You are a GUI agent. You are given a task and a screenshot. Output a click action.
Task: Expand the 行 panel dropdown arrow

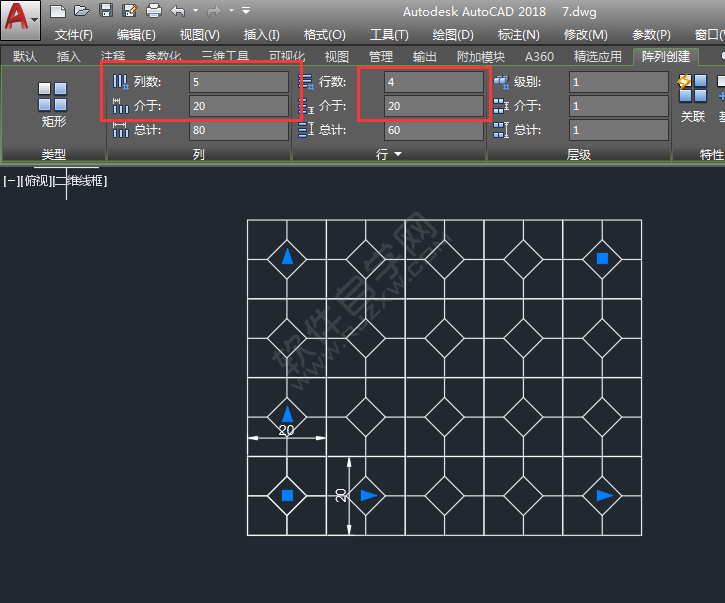point(397,154)
